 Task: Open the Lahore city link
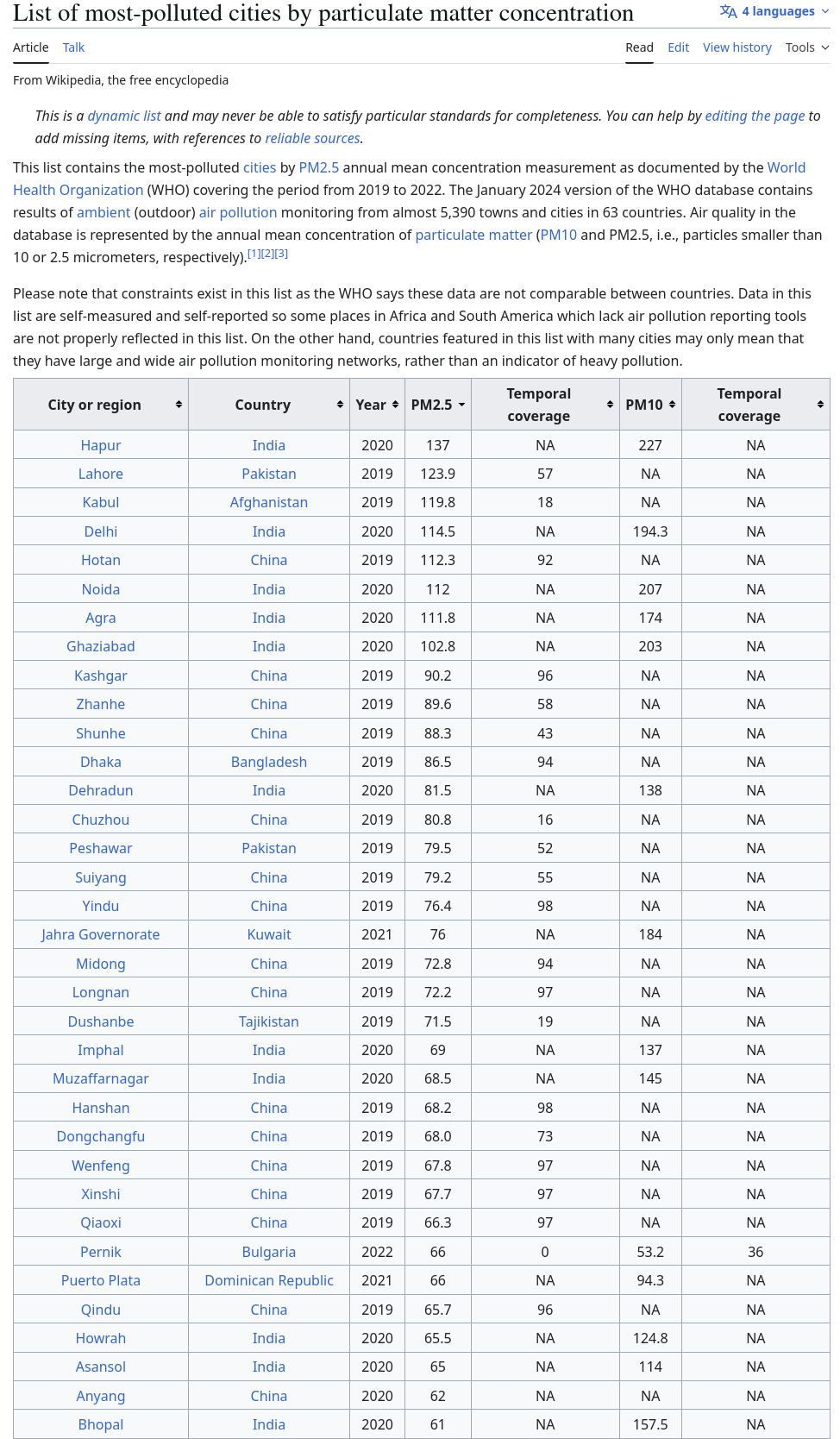(101, 474)
